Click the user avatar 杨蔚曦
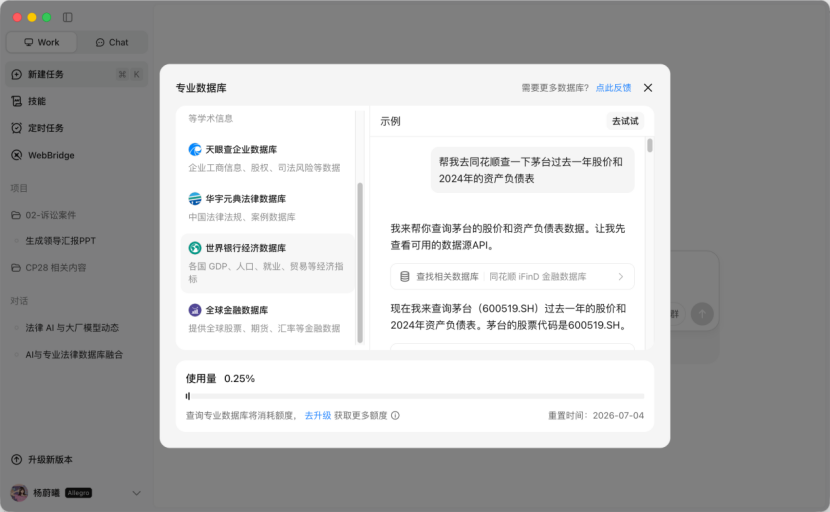 (x=19, y=493)
